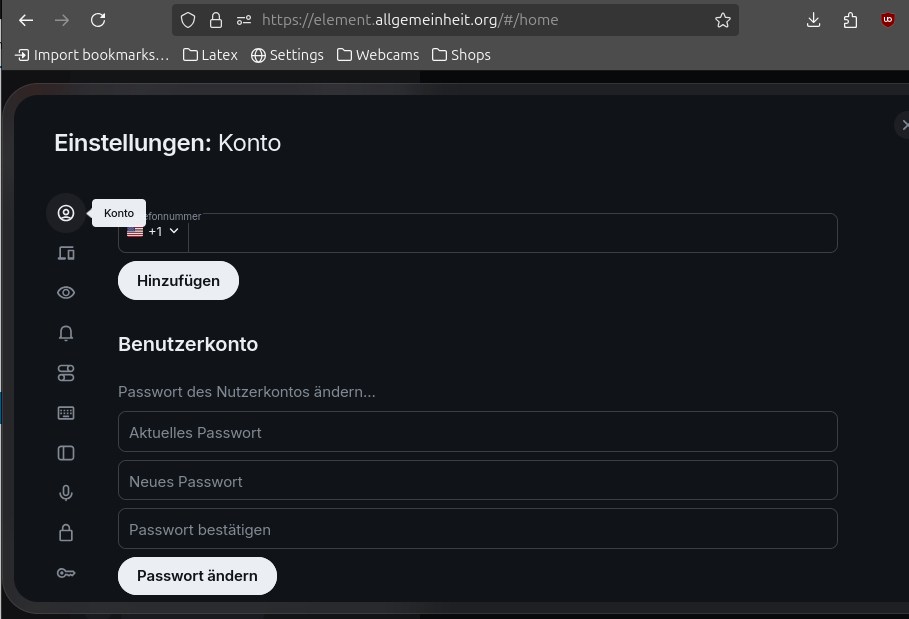
Task: Open sidebar settings tab icon
Action: pyautogui.click(x=66, y=453)
